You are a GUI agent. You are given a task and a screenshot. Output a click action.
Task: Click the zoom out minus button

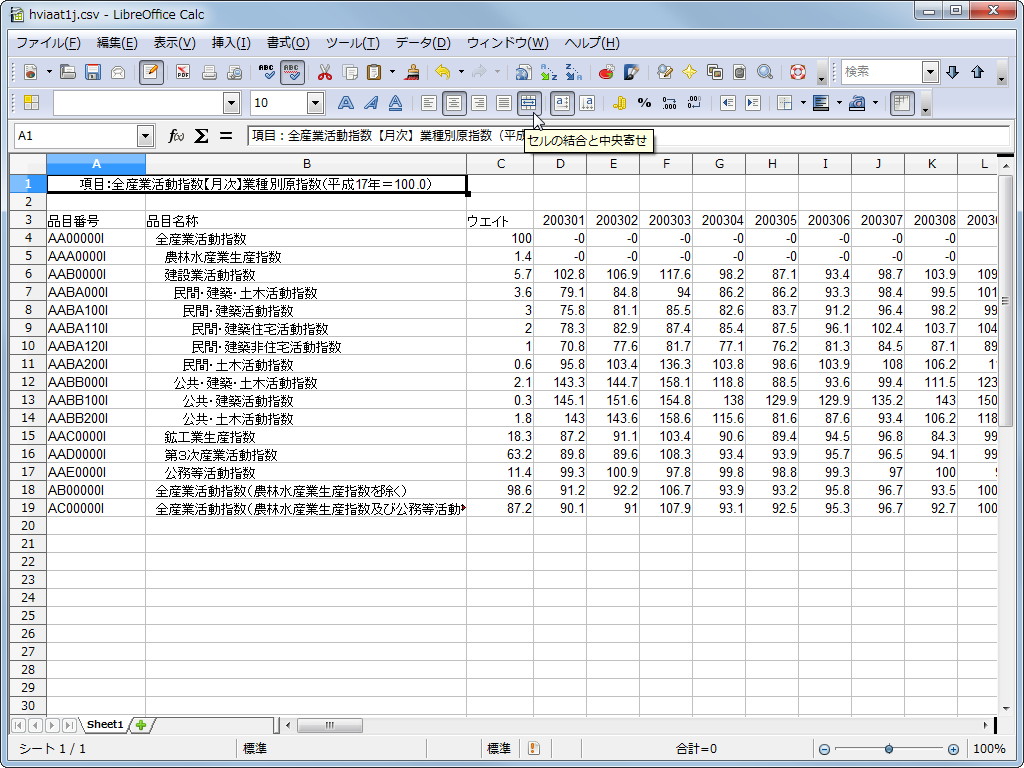click(x=825, y=749)
